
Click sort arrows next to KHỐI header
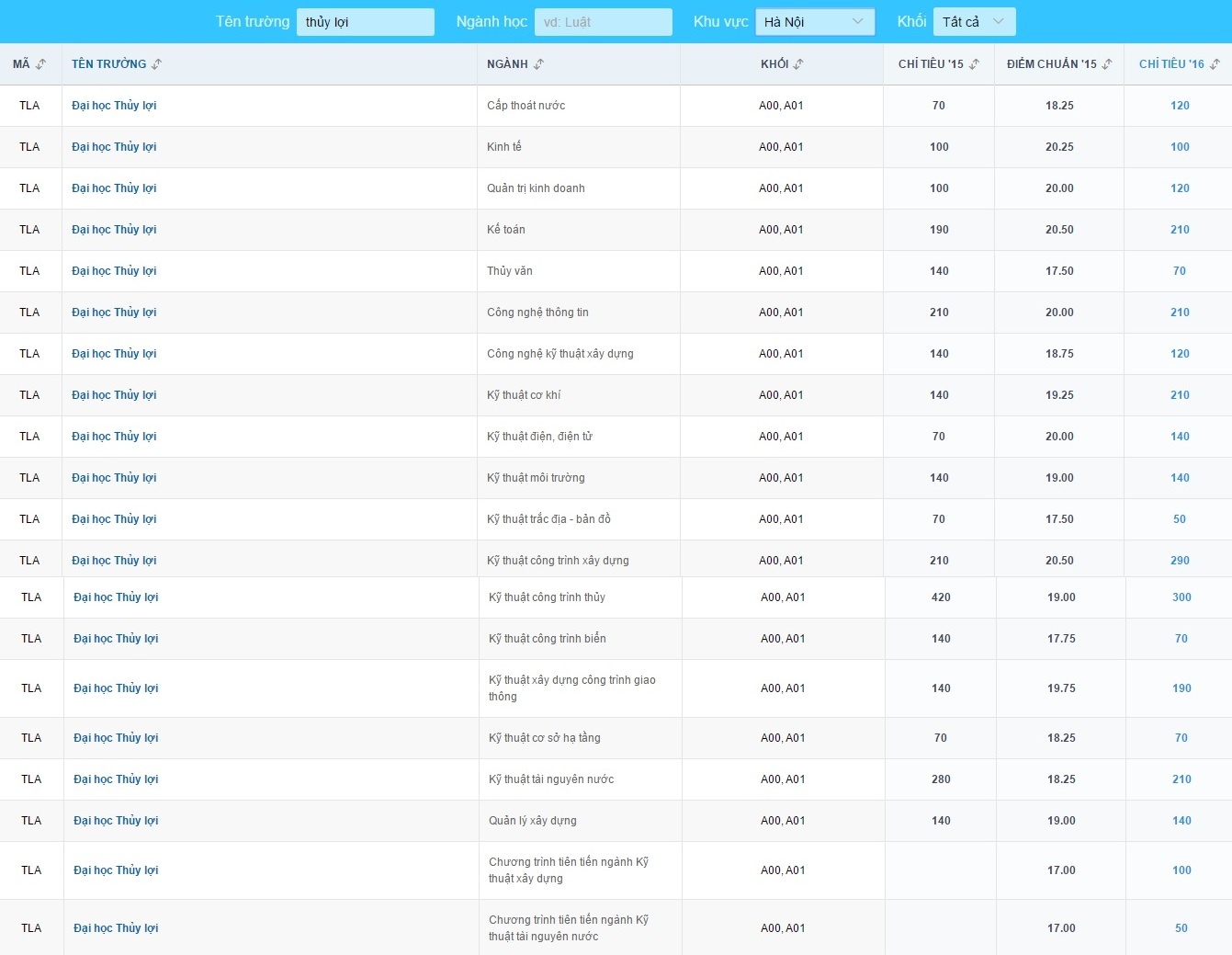point(798,64)
